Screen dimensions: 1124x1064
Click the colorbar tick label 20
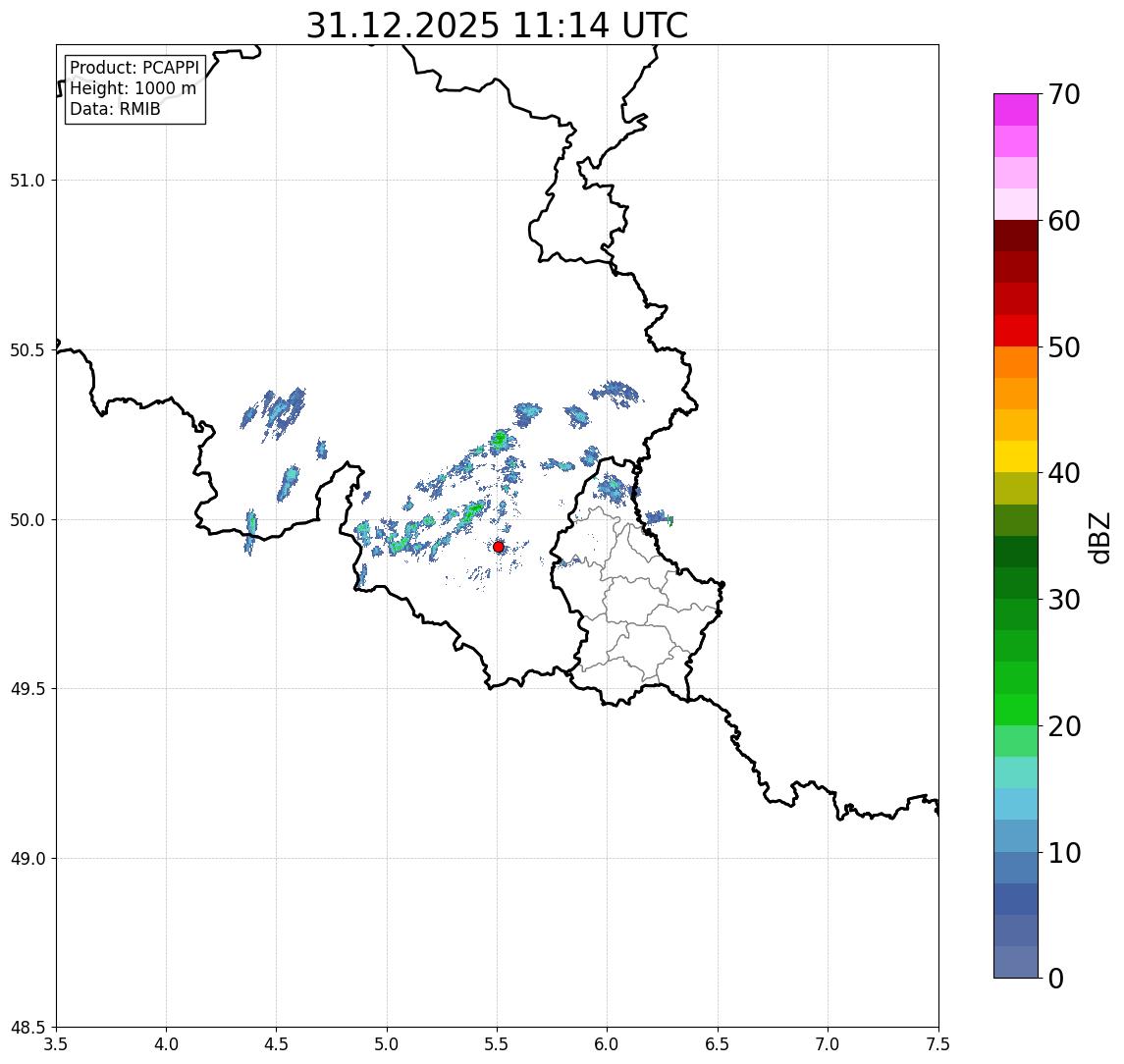tap(1064, 726)
